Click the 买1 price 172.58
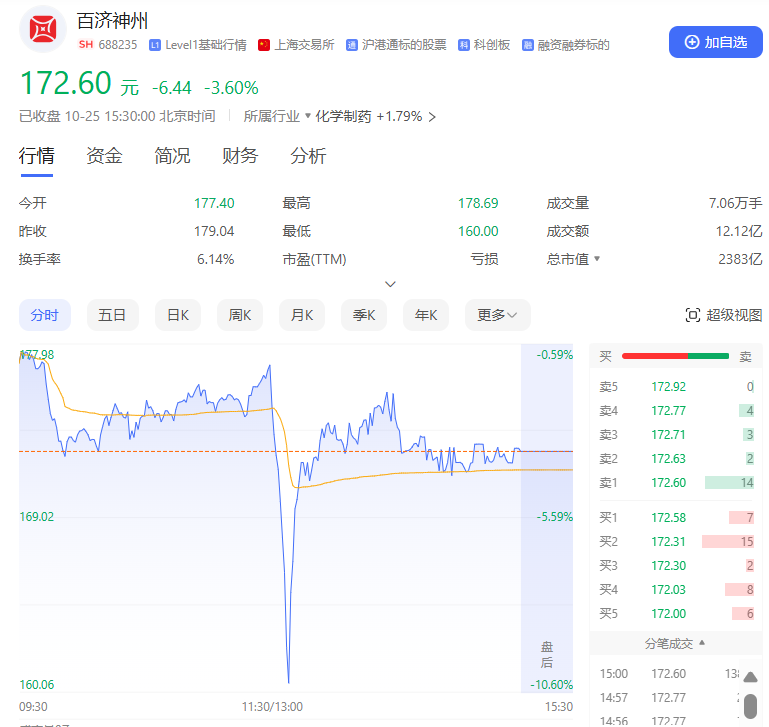Image resolution: width=769 pixels, height=727 pixels. point(668,518)
